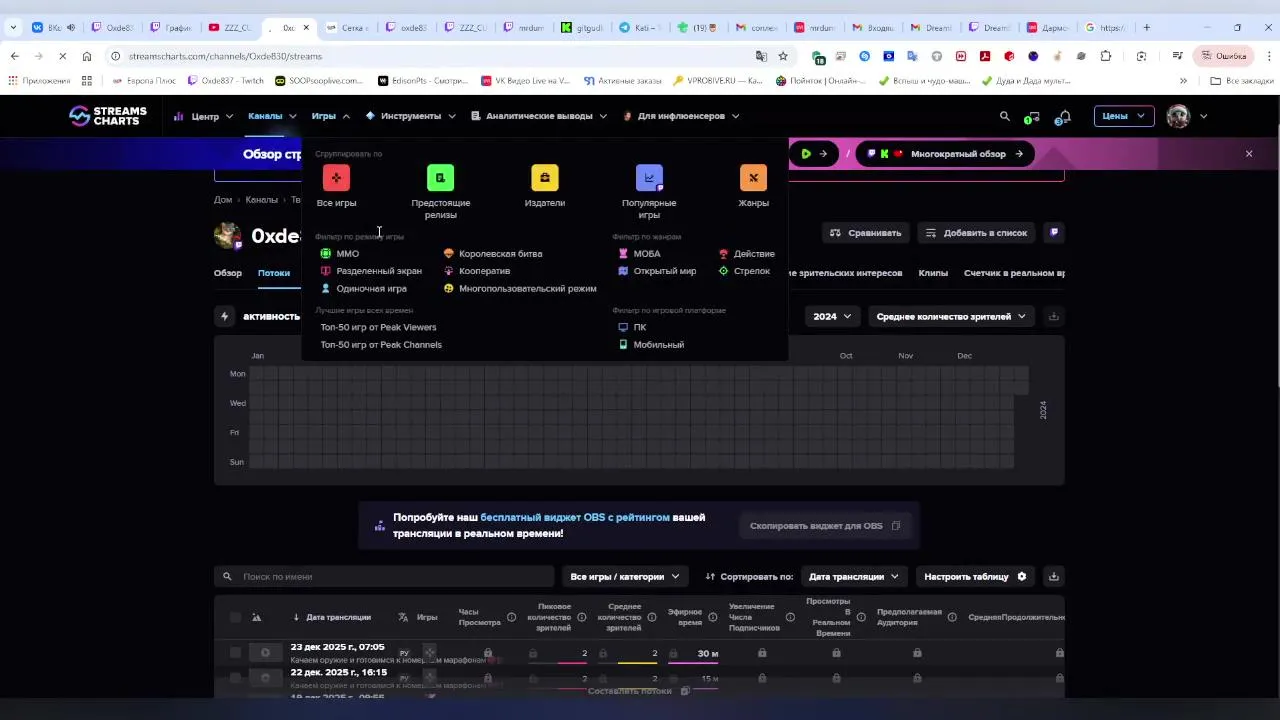
Task: Open 'Топ-50 игр от Peak Viewers'
Action: (x=378, y=327)
